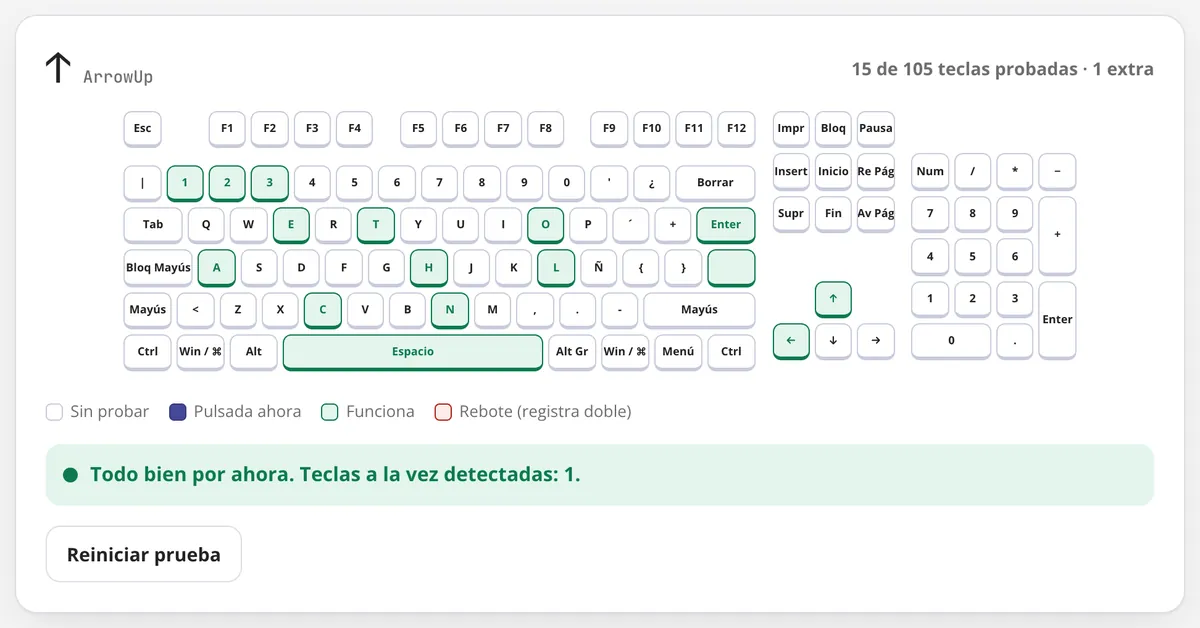Screen dimensions: 1200x628
Task: Click the numpad asterisk * key
Action: pos(1015,171)
